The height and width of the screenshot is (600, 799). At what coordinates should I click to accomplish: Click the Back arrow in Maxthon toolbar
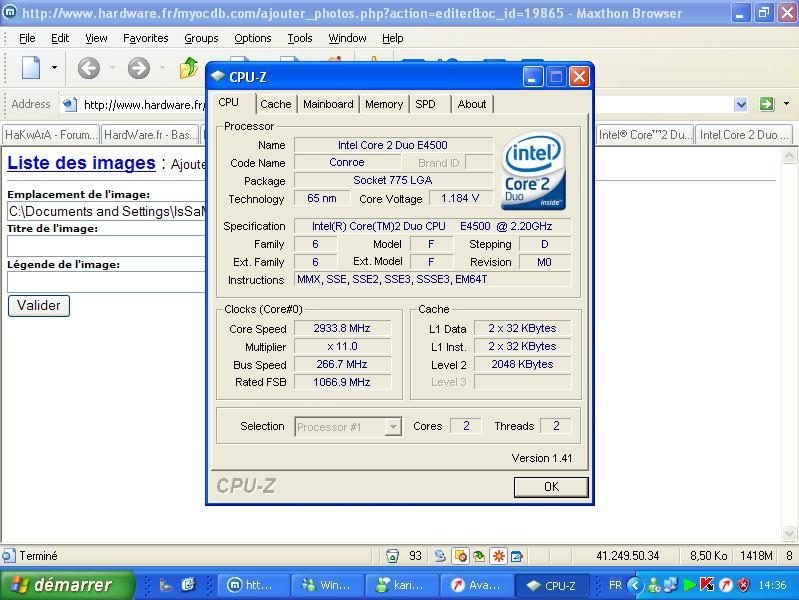89,68
